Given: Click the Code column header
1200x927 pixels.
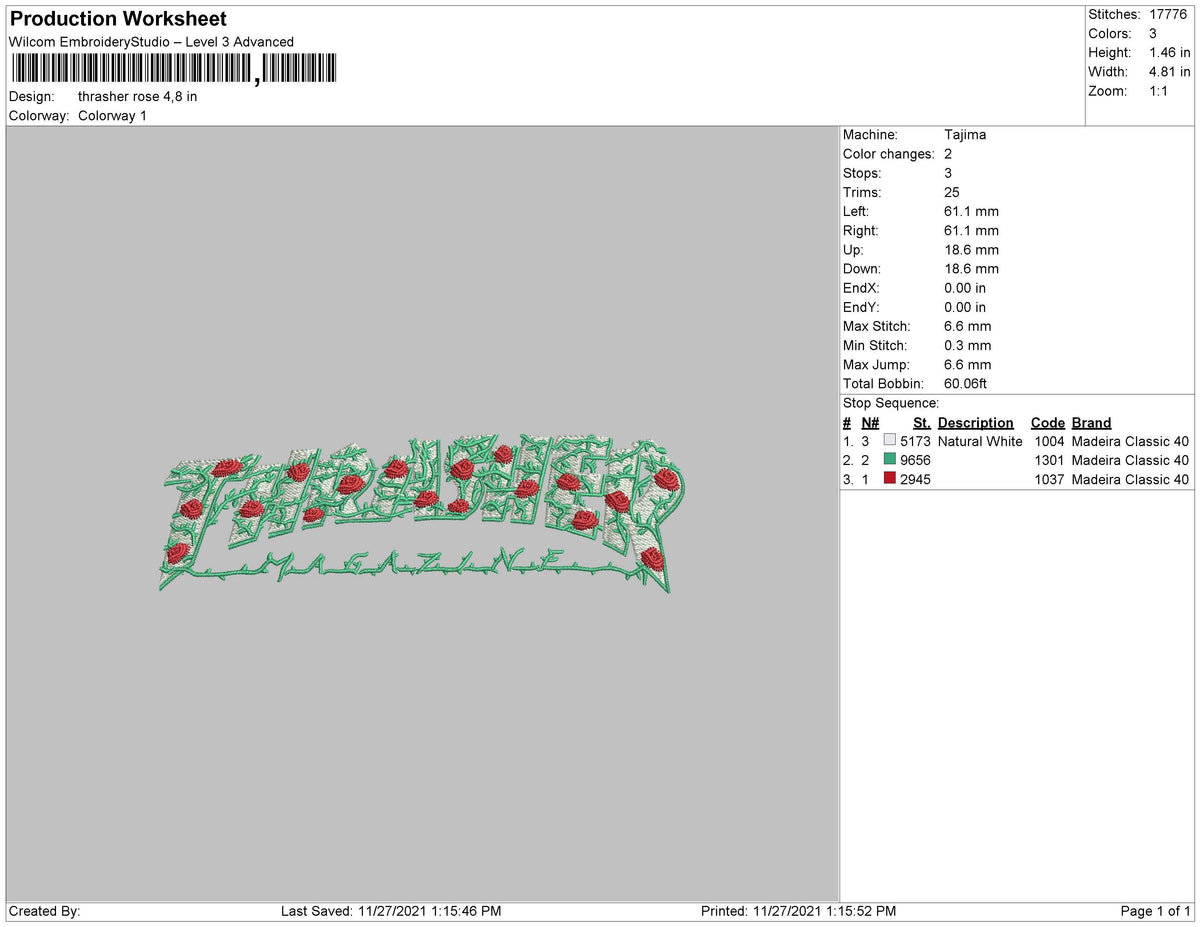Looking at the screenshot, I should click(1047, 423).
